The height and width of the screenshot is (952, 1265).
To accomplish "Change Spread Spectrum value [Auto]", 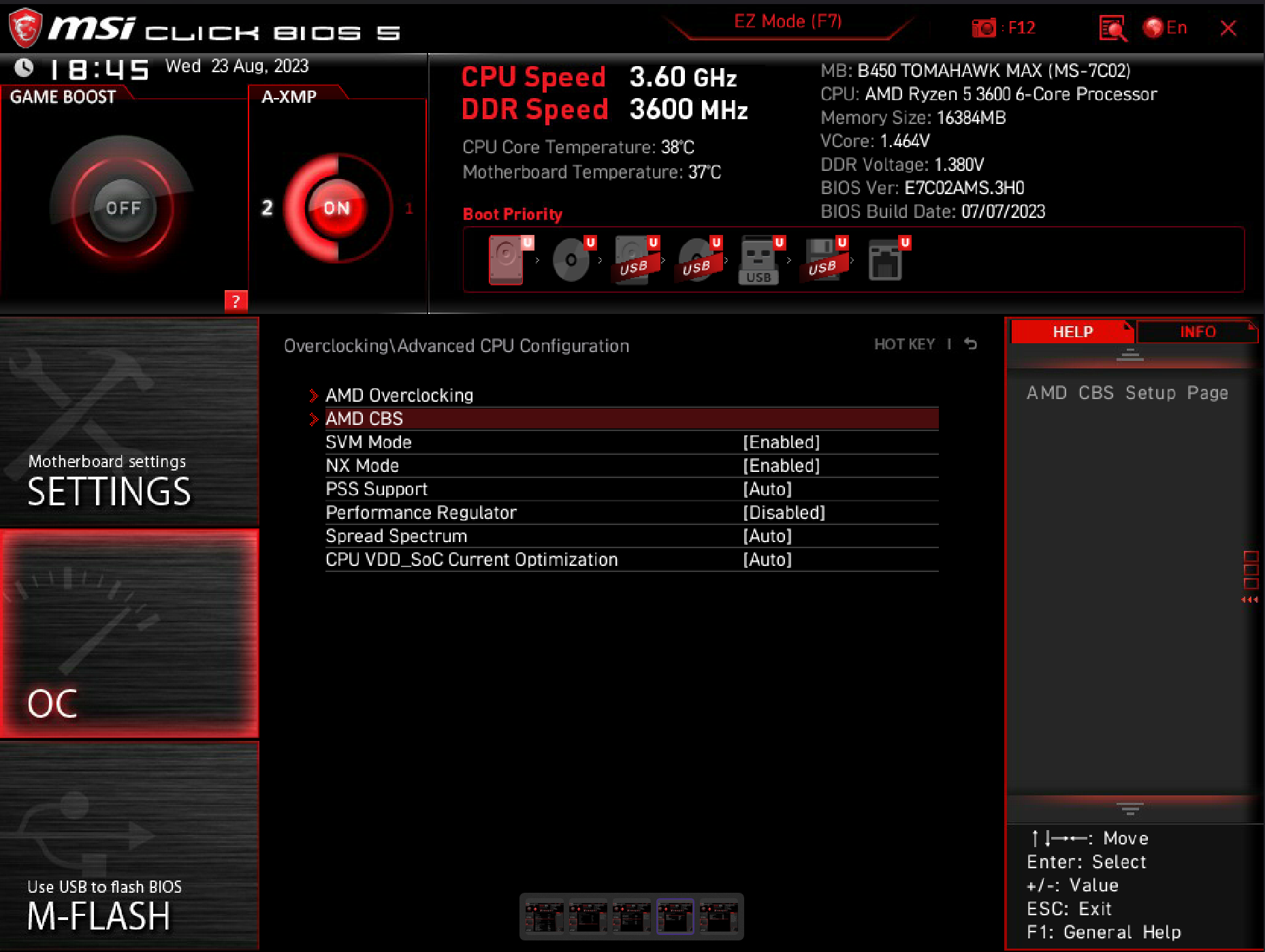I will (x=767, y=536).
